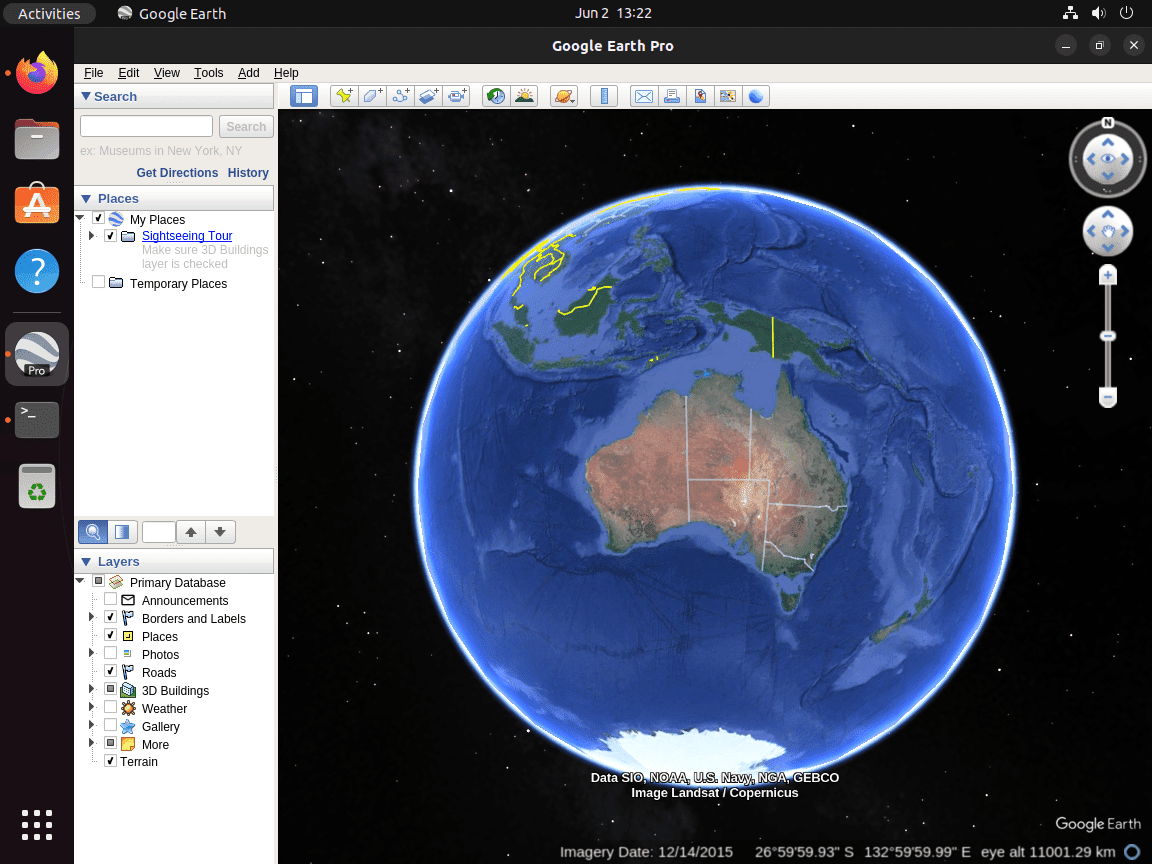Image resolution: width=1152 pixels, height=864 pixels.
Task: Zoom in using the navigation slider plus
Action: [x=1108, y=273]
